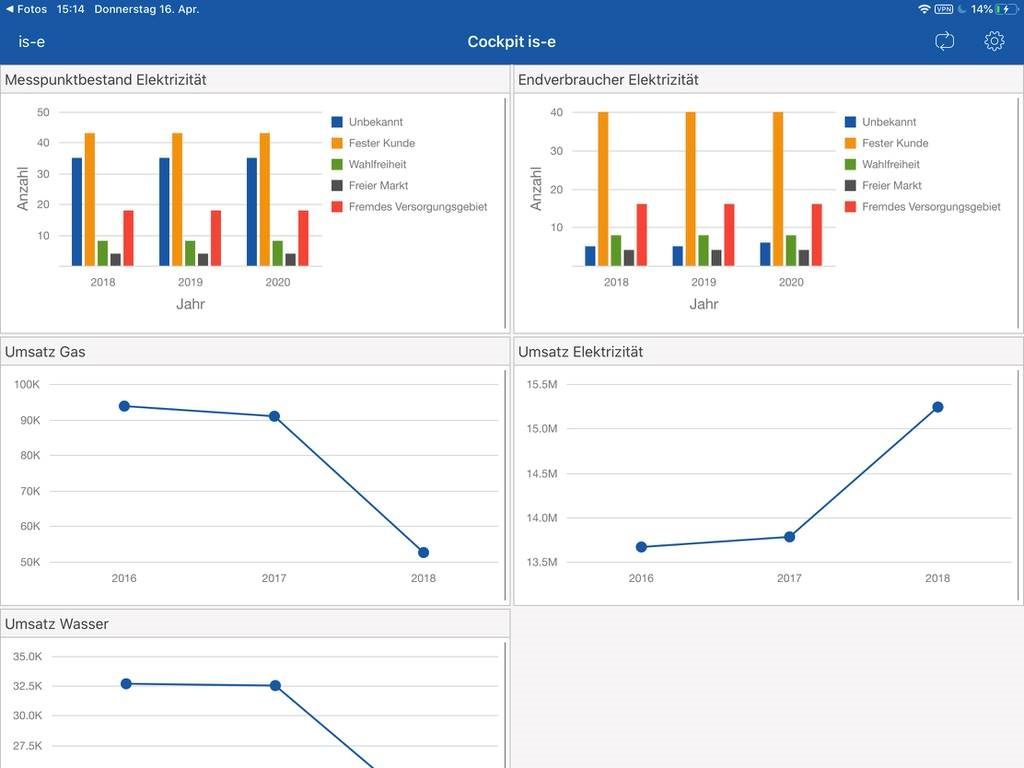1024x768 pixels.
Task: Toggle Wahlfreiheit swatch in Endverbraucher legend
Action: coord(850,164)
